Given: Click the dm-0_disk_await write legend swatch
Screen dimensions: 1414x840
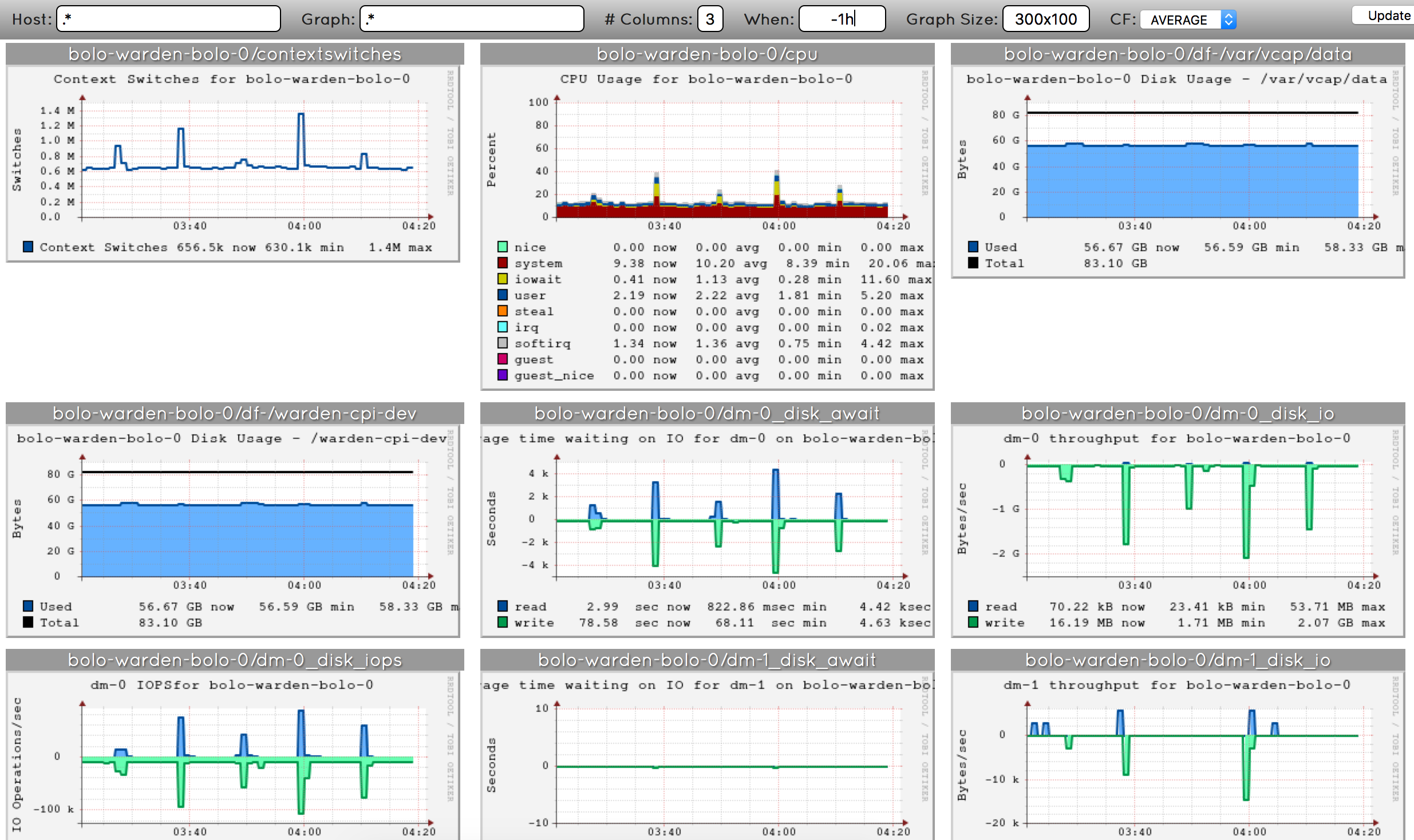Looking at the screenshot, I should click(503, 622).
